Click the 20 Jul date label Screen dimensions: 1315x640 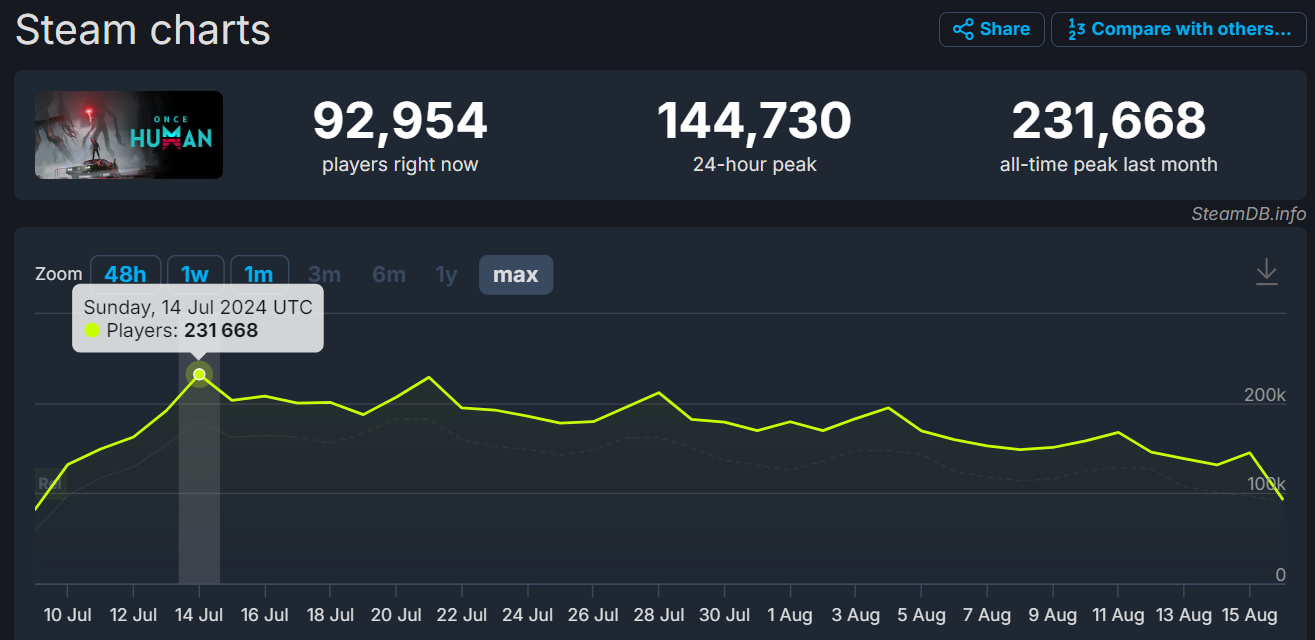395,614
